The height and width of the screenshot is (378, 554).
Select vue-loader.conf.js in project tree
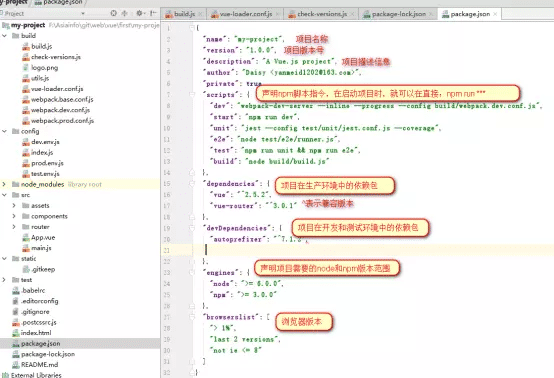coord(53,89)
